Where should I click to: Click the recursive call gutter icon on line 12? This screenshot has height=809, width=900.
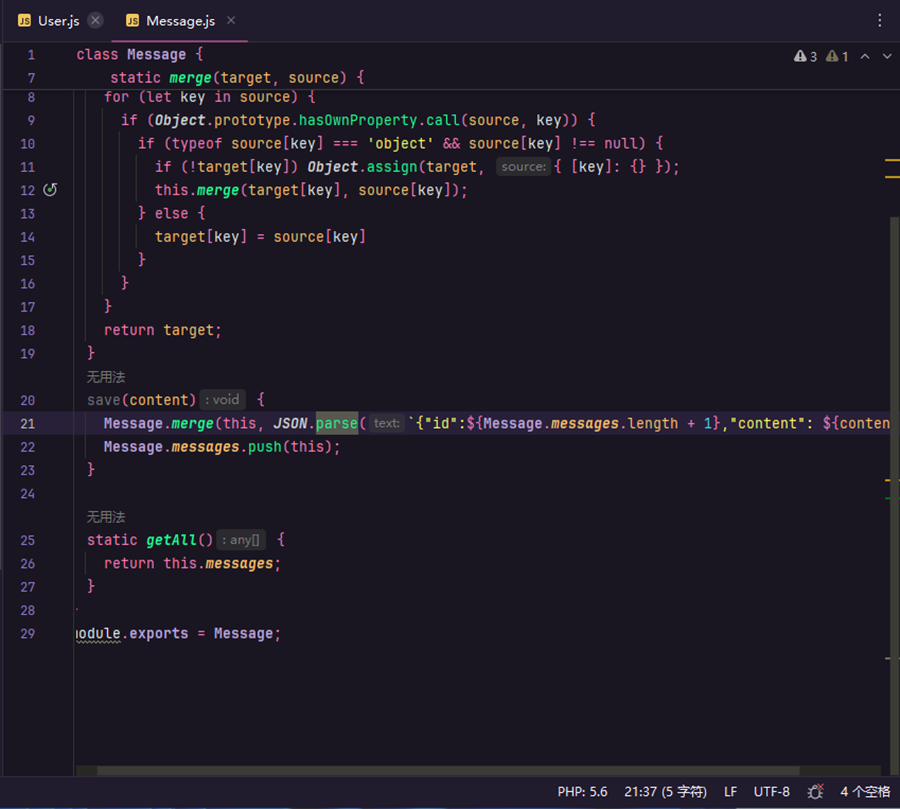(51, 190)
